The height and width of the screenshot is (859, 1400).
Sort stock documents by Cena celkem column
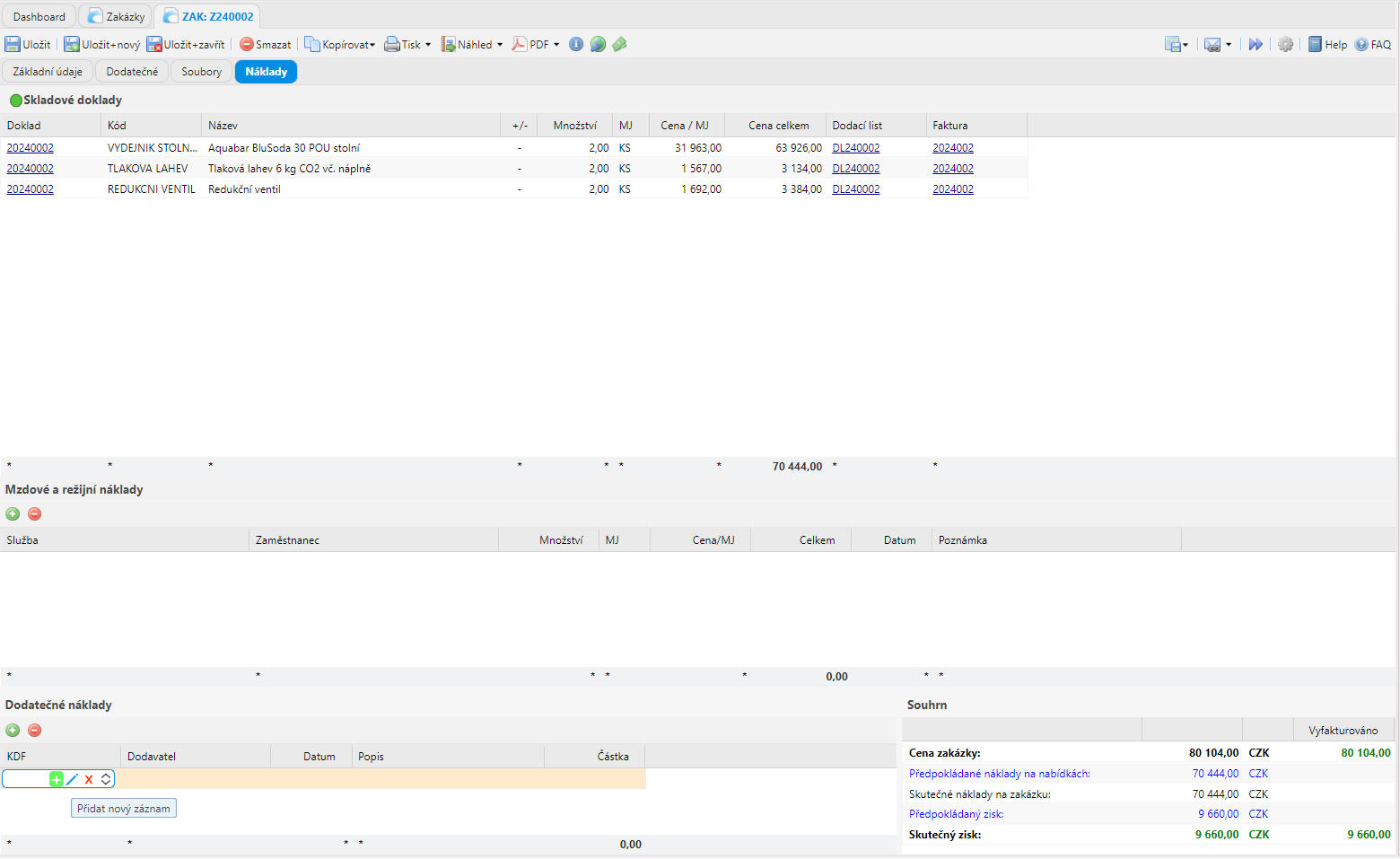click(775, 126)
